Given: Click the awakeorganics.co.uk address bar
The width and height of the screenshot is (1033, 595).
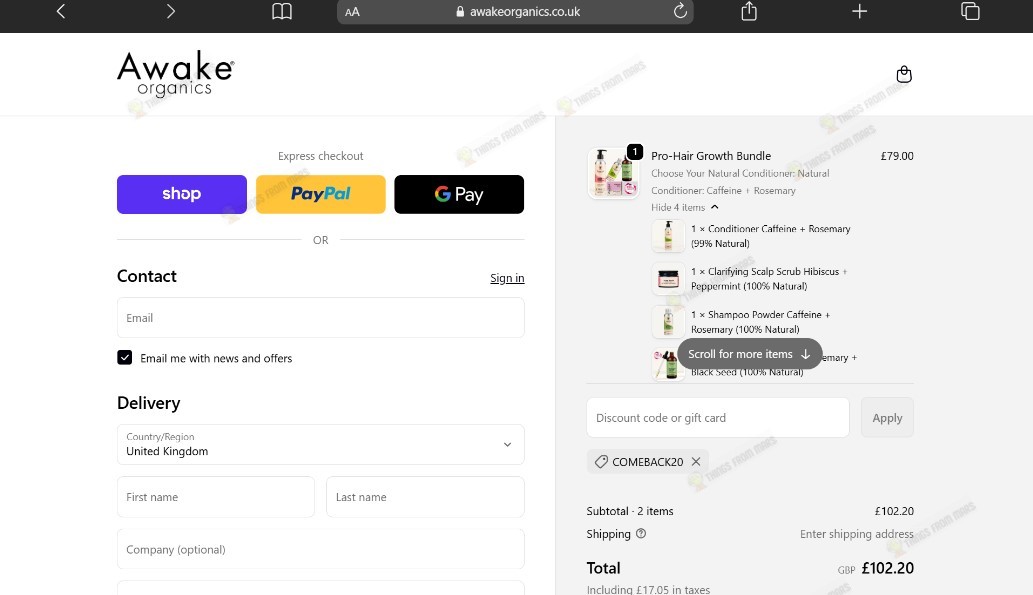Looking at the screenshot, I should click(x=515, y=12).
